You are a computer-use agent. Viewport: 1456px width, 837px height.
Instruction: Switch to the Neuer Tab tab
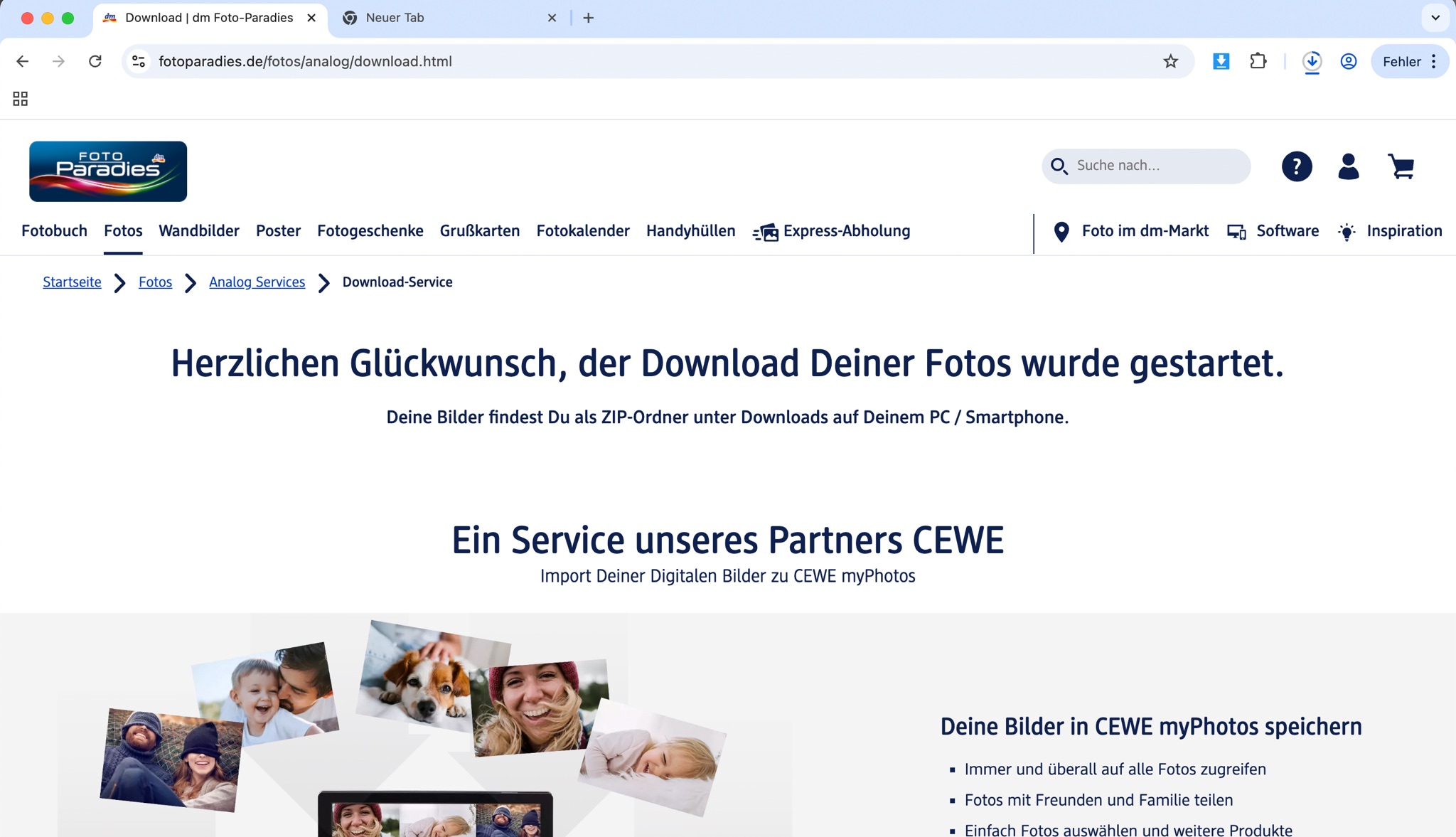[x=448, y=18]
